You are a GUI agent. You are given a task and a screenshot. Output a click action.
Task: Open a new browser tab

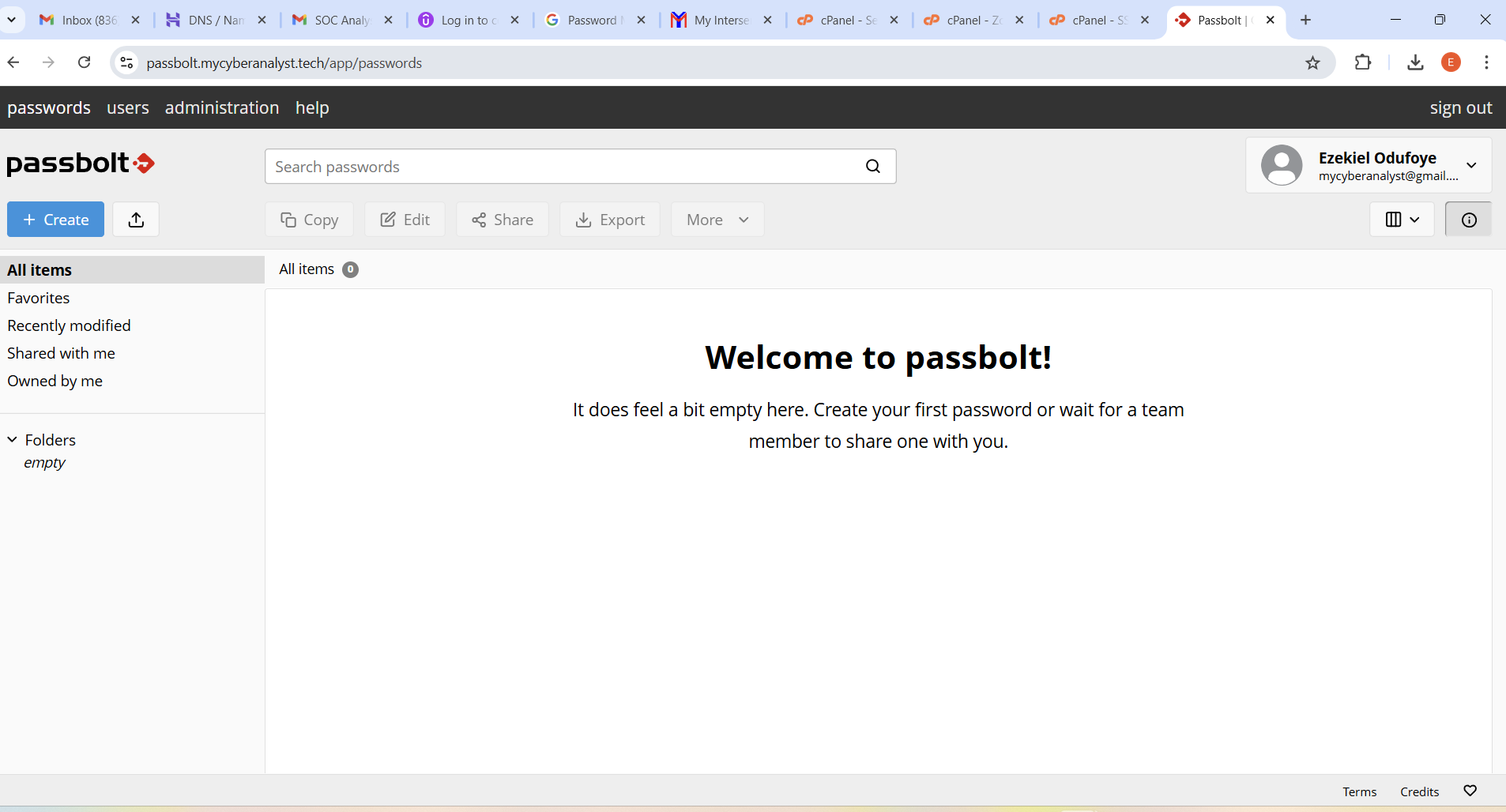pos(1305,20)
